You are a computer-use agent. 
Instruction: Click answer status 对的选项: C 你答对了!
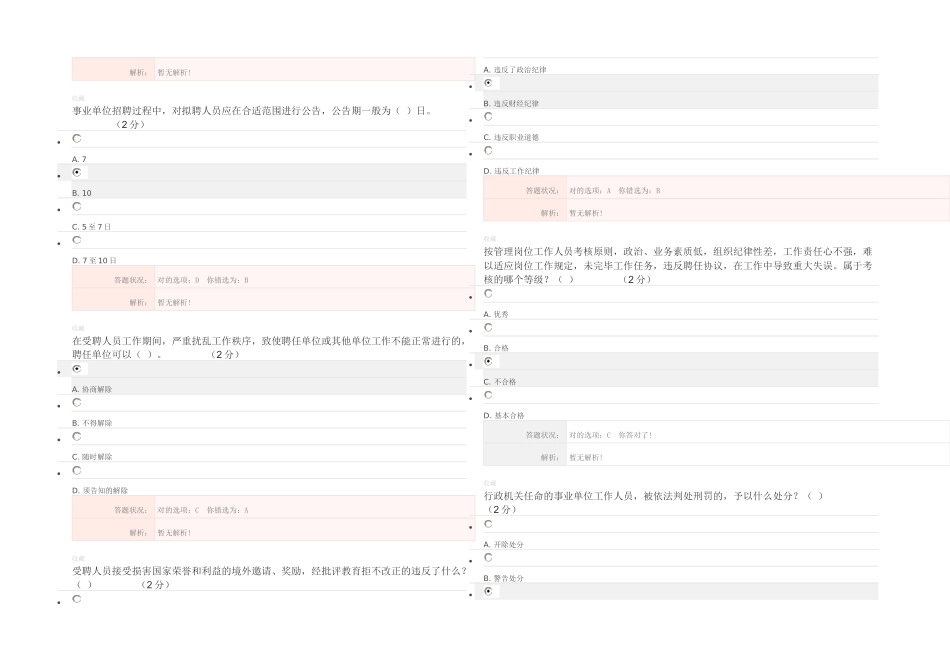pos(610,435)
